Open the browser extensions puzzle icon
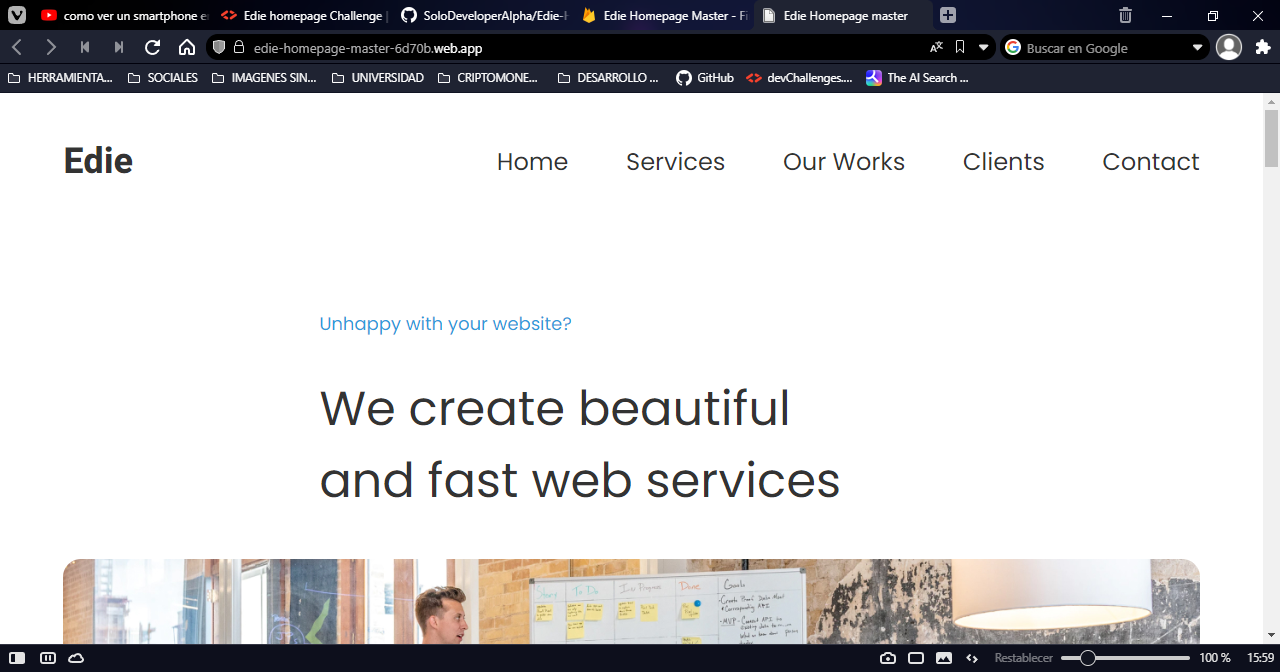The height and width of the screenshot is (672, 1280). [1263, 47]
